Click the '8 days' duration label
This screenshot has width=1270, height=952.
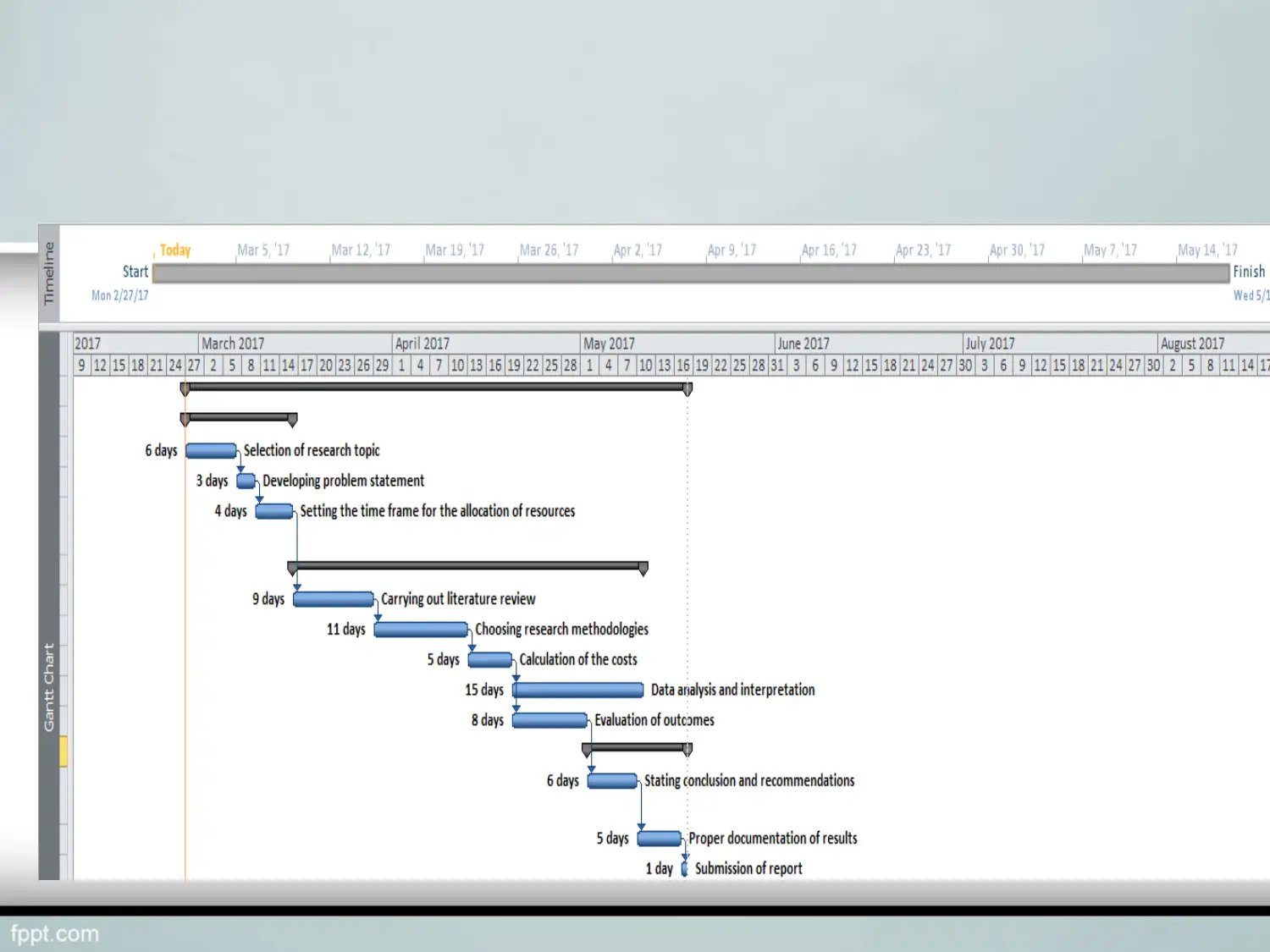(488, 721)
